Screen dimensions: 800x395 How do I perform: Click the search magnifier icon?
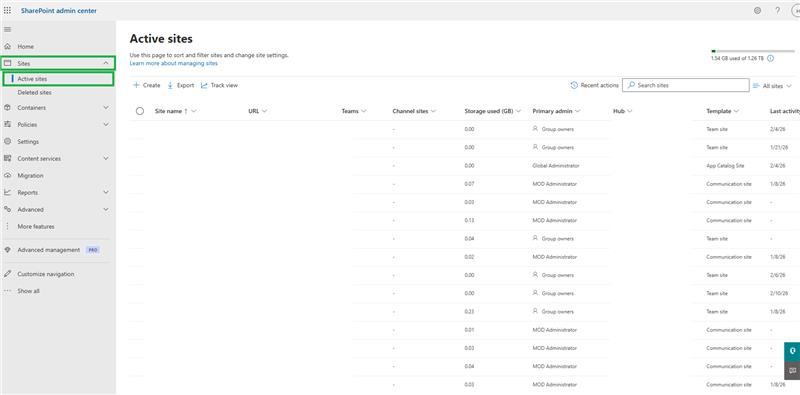click(632, 85)
